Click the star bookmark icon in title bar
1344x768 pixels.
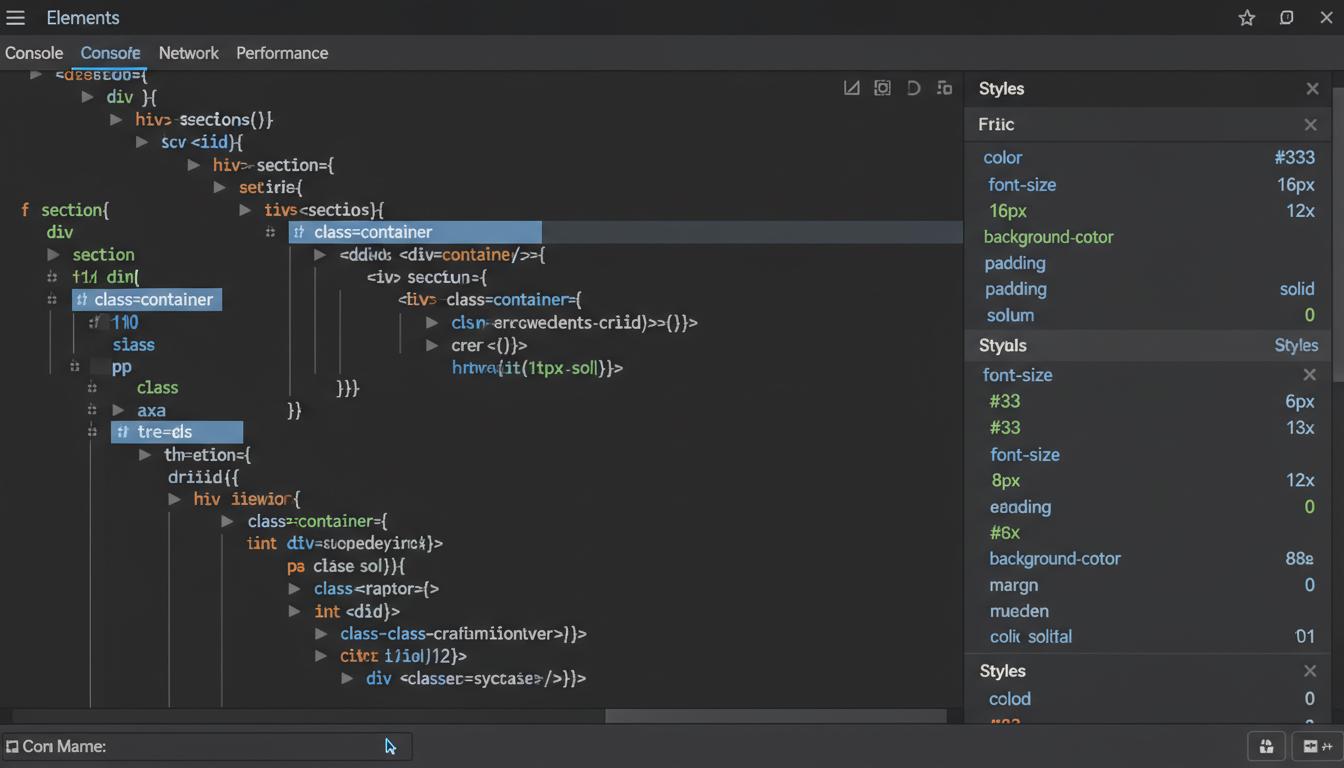coord(1247,18)
